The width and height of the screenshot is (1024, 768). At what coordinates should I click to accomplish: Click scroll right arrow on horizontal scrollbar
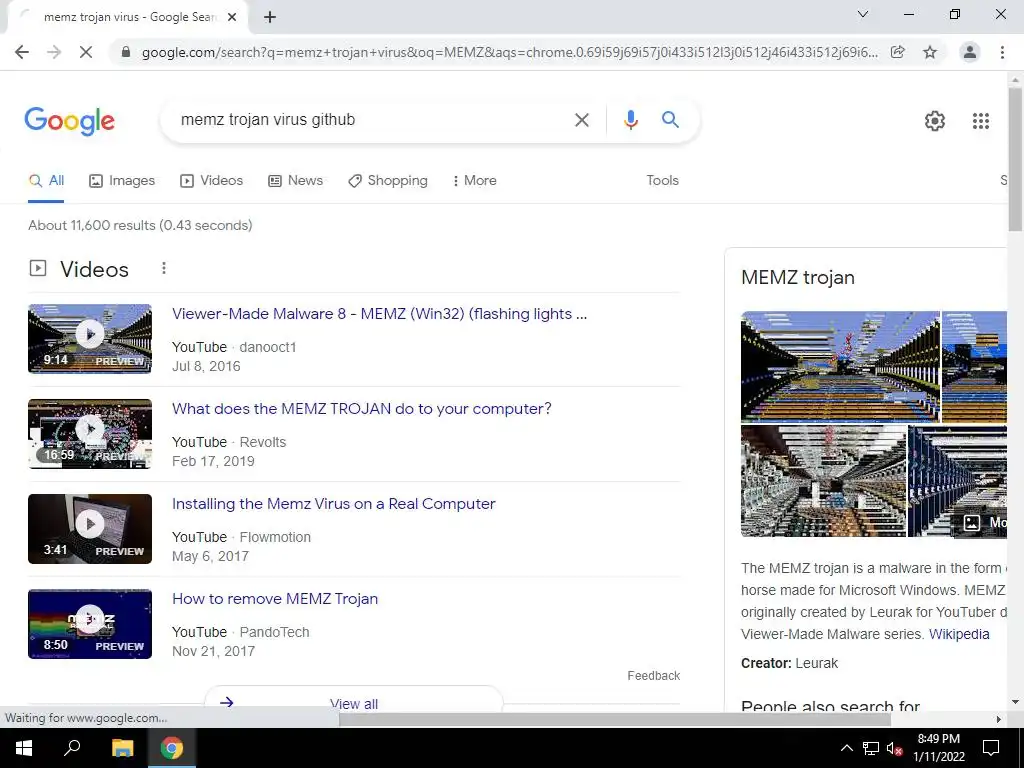coord(998,719)
